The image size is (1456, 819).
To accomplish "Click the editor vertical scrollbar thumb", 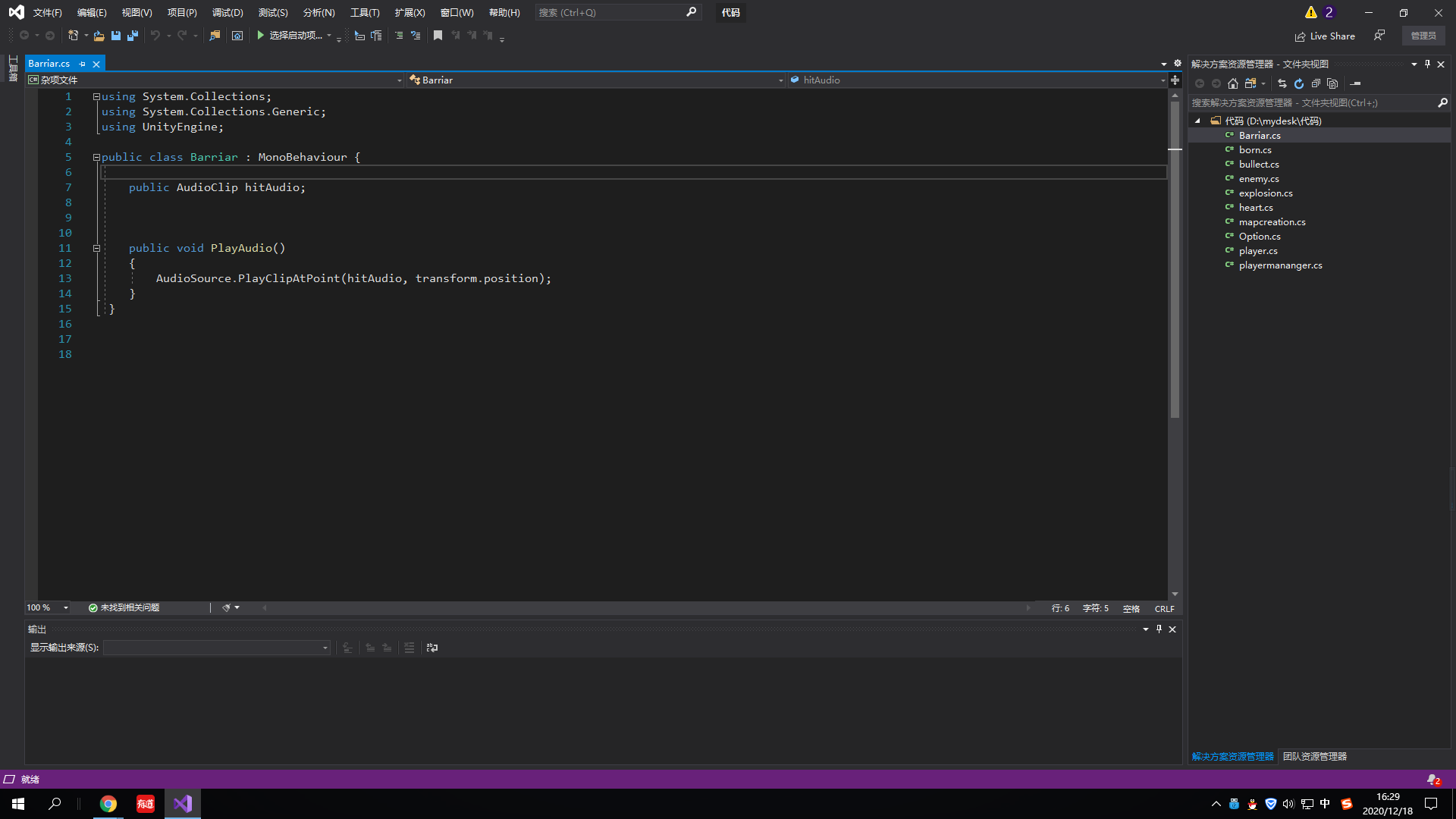I will coord(1175,258).
